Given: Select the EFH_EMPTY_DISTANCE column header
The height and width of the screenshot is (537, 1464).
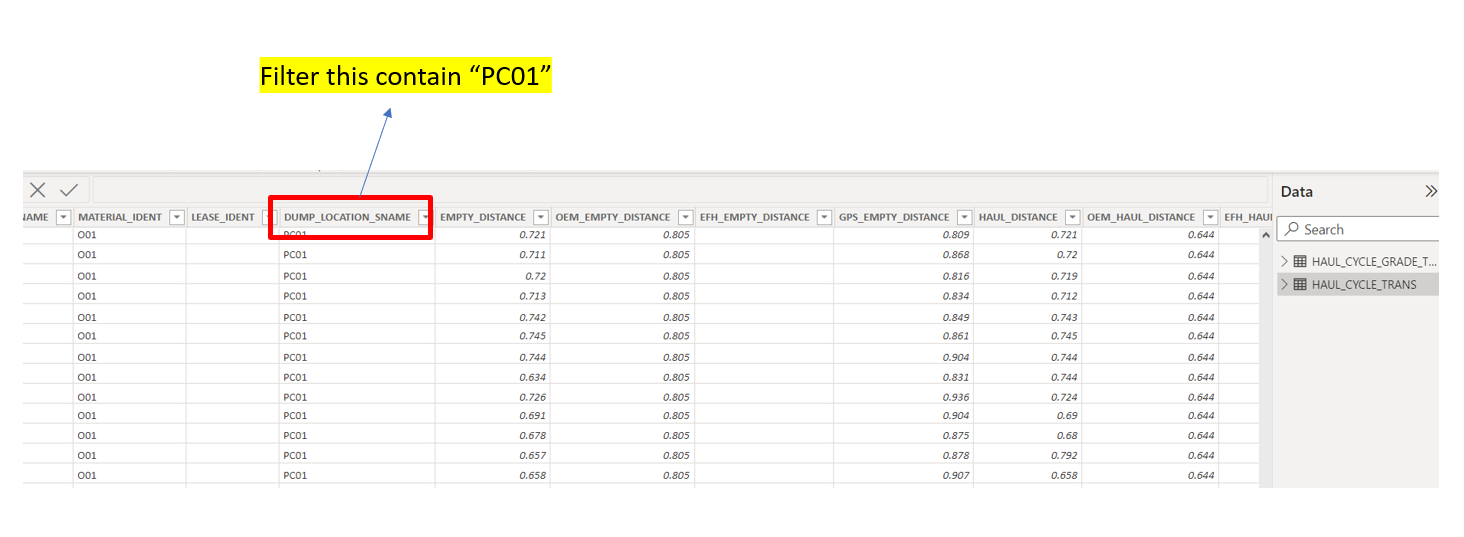Looking at the screenshot, I should (755, 217).
